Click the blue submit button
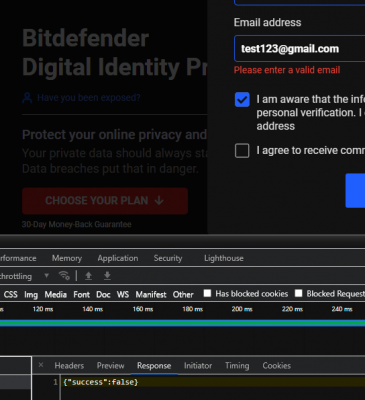Image resolution: width=365 pixels, height=400 pixels. (355, 190)
